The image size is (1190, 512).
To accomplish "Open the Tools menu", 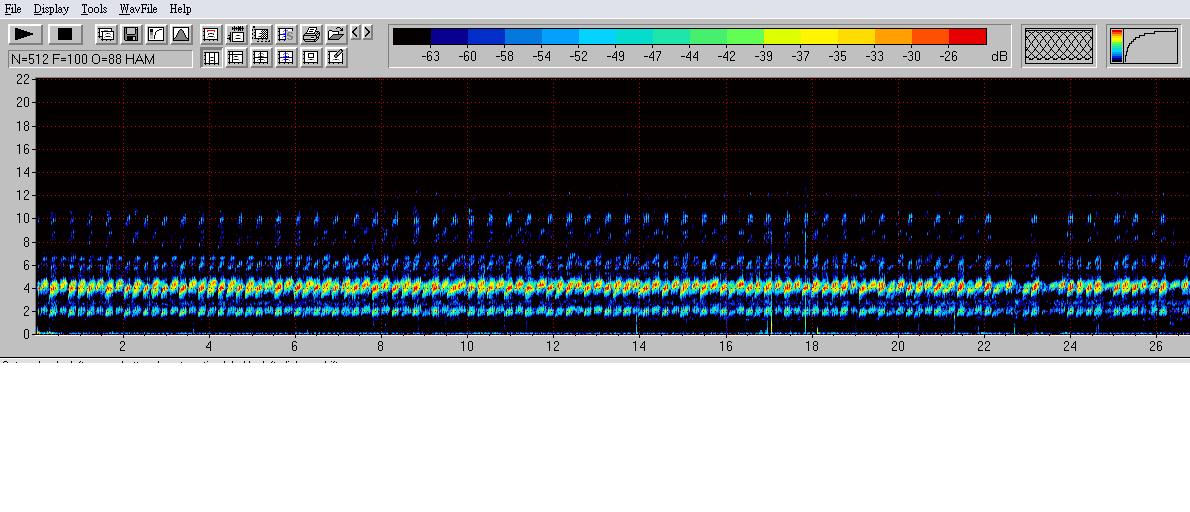I will [x=94, y=9].
